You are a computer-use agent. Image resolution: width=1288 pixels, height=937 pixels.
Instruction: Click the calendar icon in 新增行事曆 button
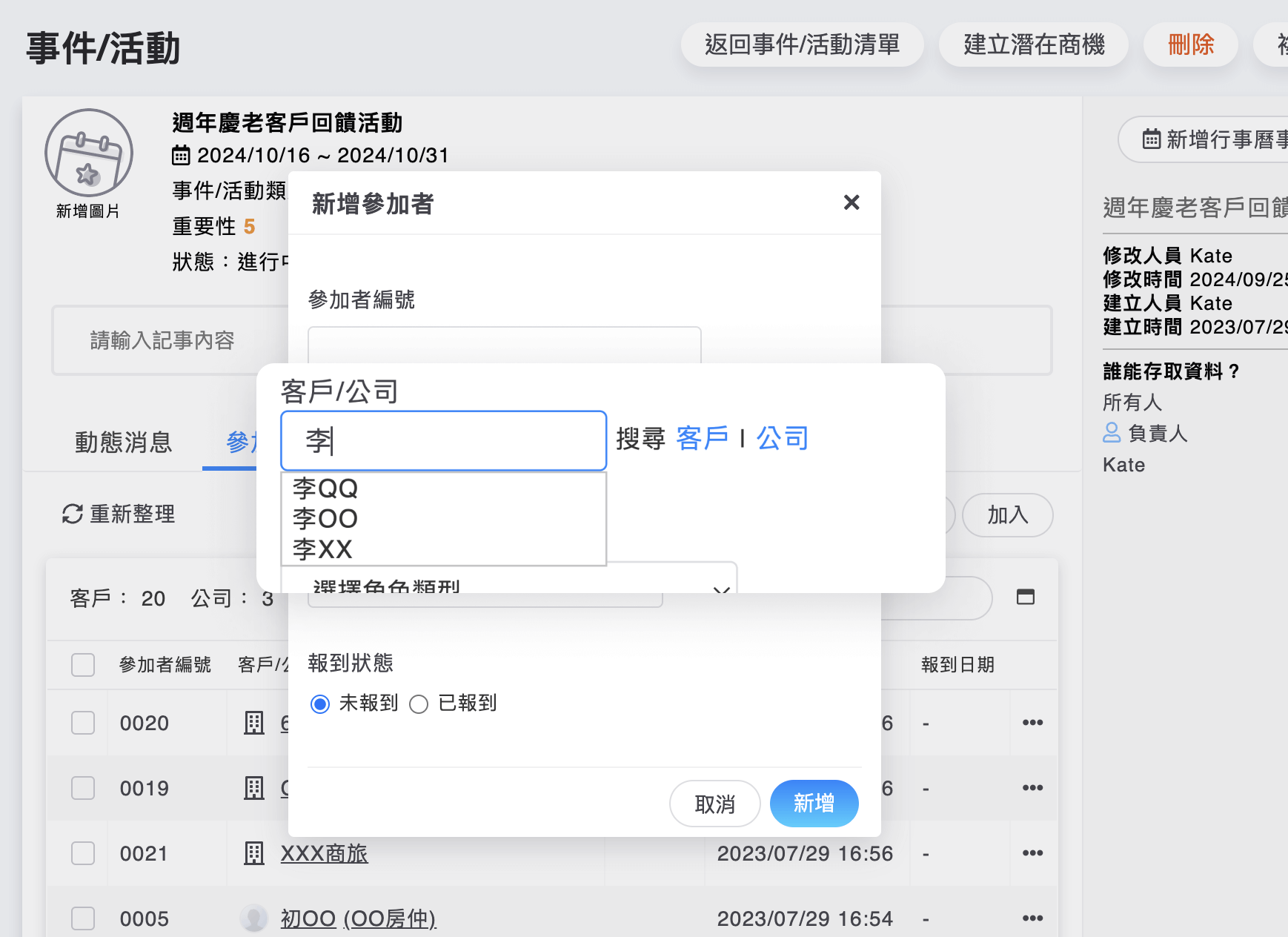tap(1151, 139)
